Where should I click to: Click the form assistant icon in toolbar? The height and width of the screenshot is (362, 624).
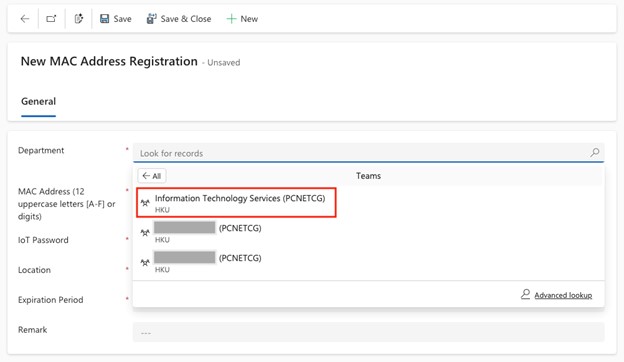pos(78,19)
